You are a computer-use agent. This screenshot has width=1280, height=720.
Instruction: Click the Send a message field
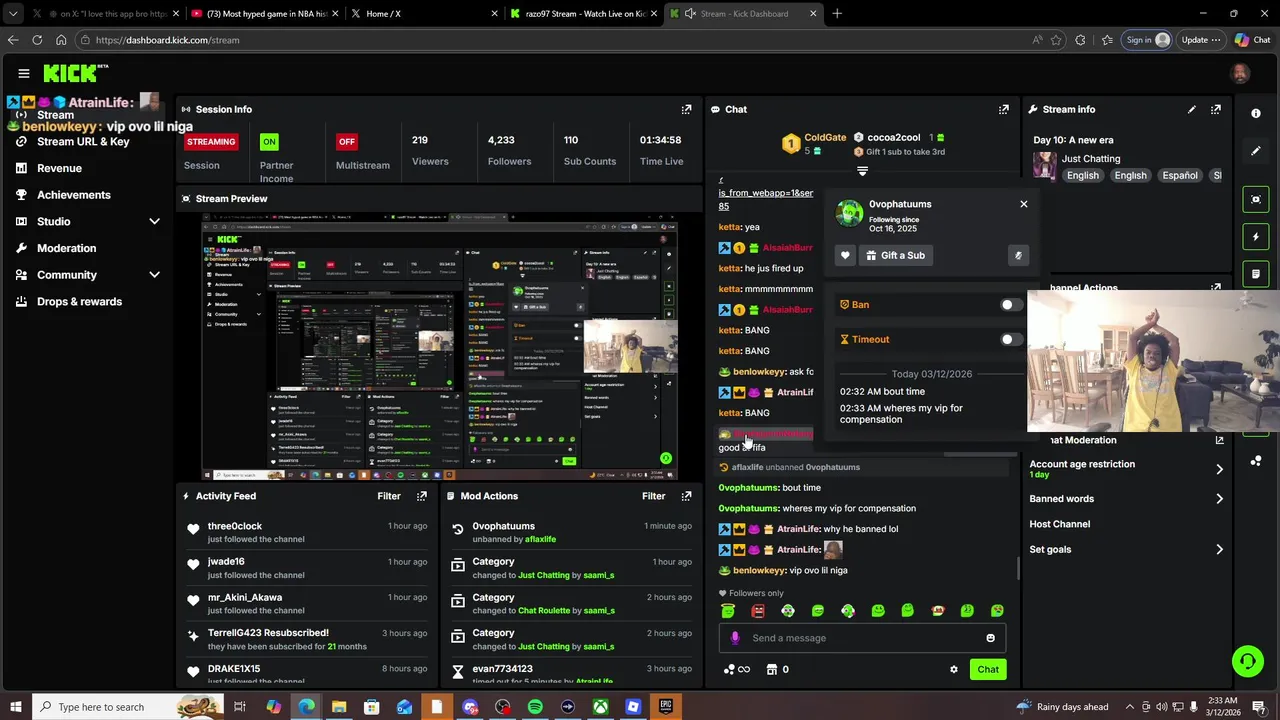pyautogui.click(x=862, y=638)
